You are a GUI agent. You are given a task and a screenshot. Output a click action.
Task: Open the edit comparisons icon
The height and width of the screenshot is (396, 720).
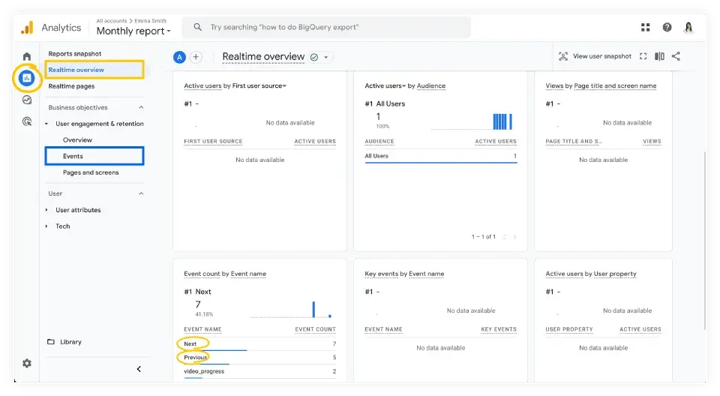659,56
